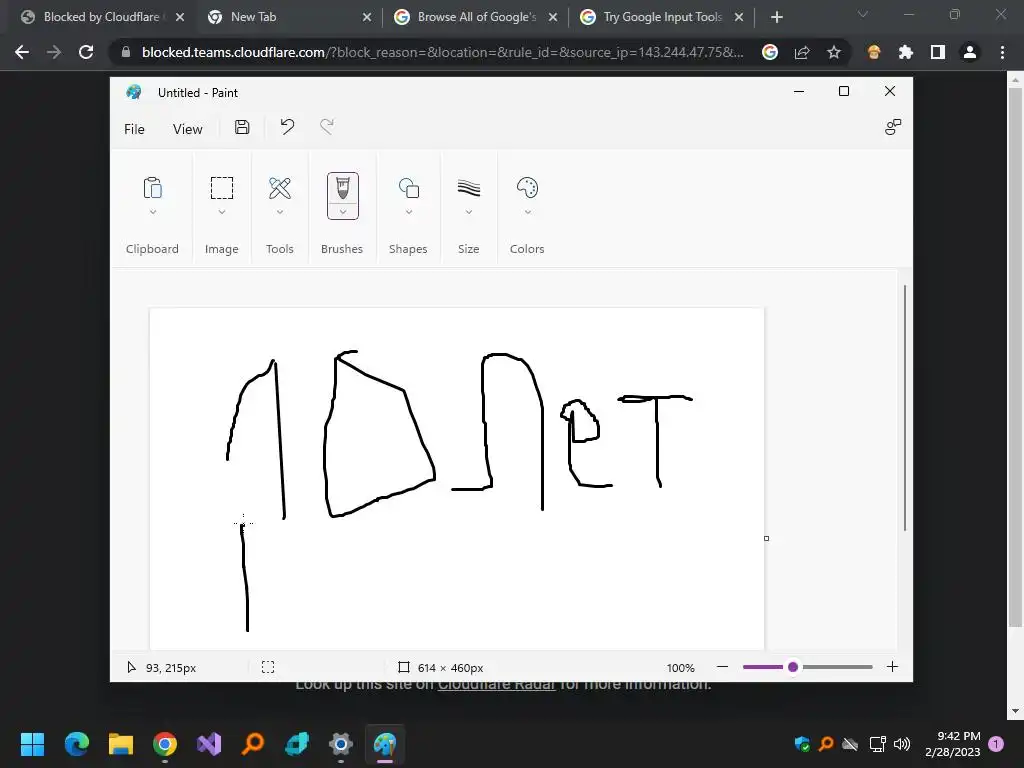The image size is (1024, 768).
Task: Expand the Clipboard dropdown chevron
Action: click(152, 212)
